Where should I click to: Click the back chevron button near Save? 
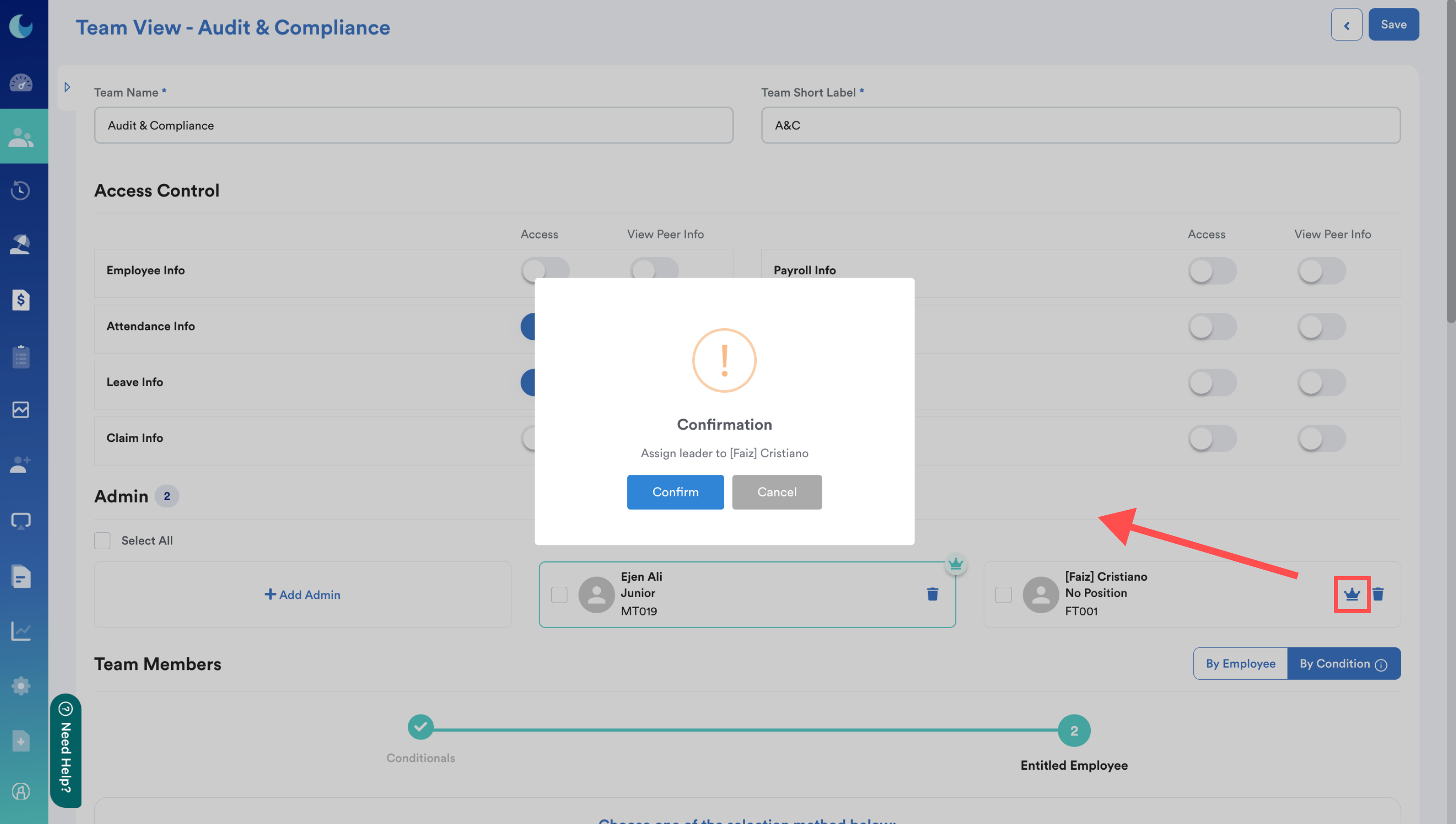coord(1346,25)
